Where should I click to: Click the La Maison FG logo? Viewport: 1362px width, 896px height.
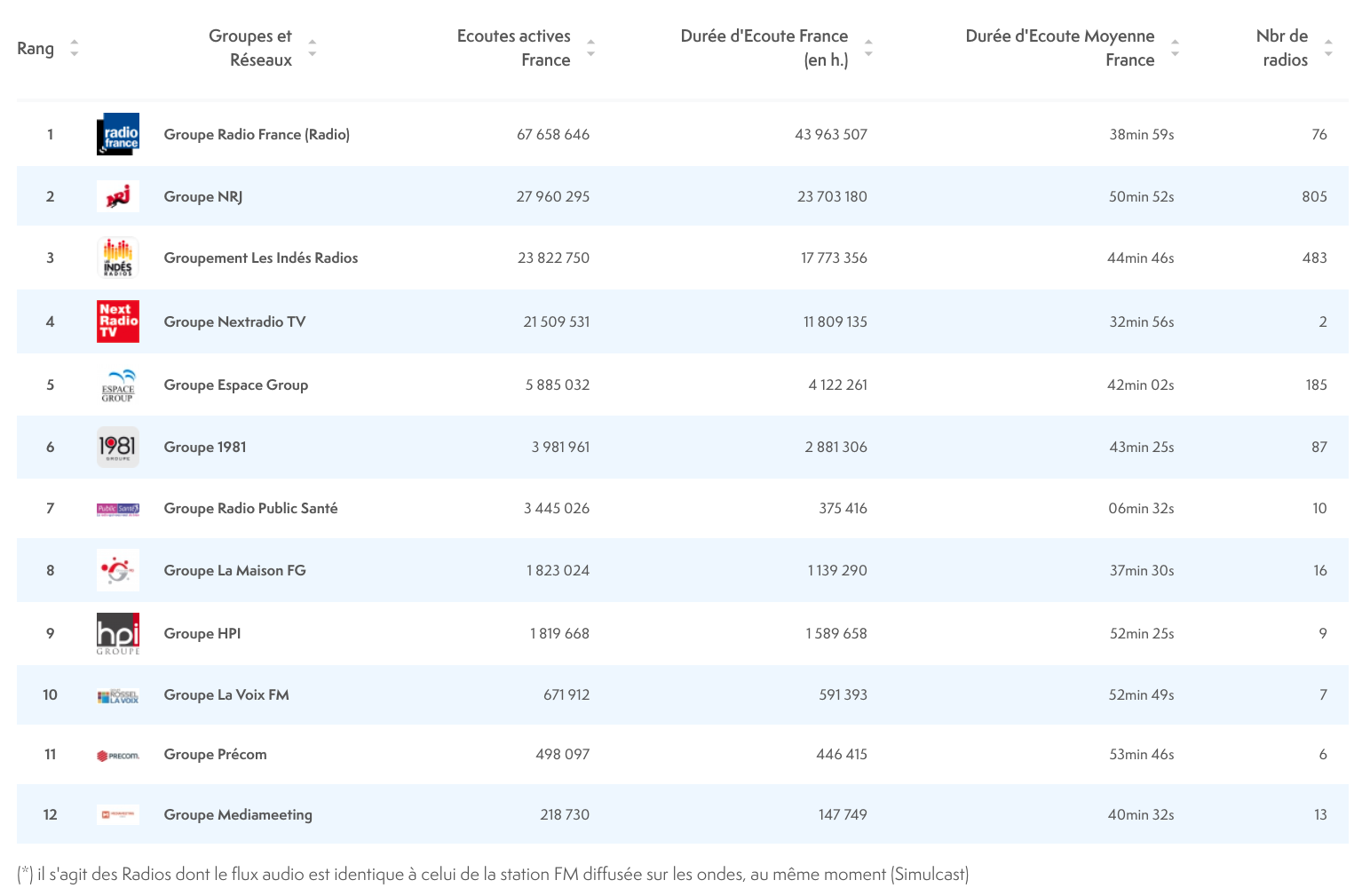117,570
